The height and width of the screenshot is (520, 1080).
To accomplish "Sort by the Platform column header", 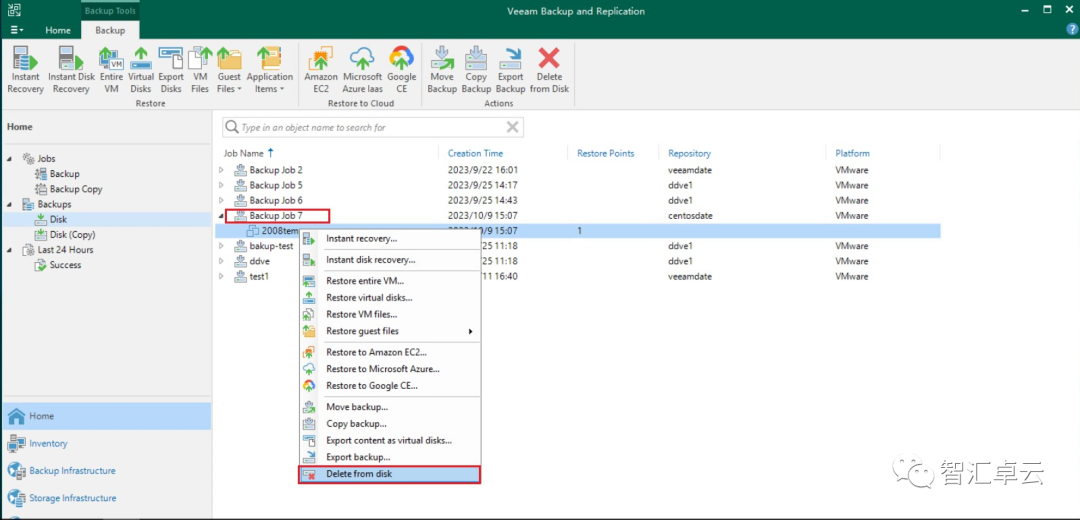I will coord(852,154).
